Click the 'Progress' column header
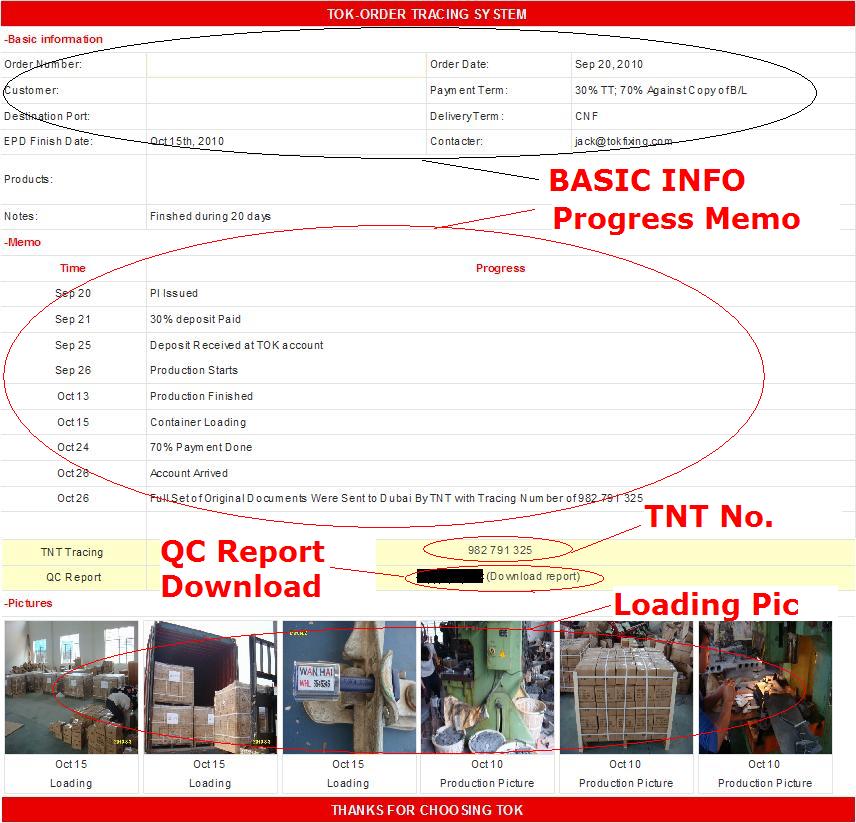856x823 pixels. tap(500, 268)
